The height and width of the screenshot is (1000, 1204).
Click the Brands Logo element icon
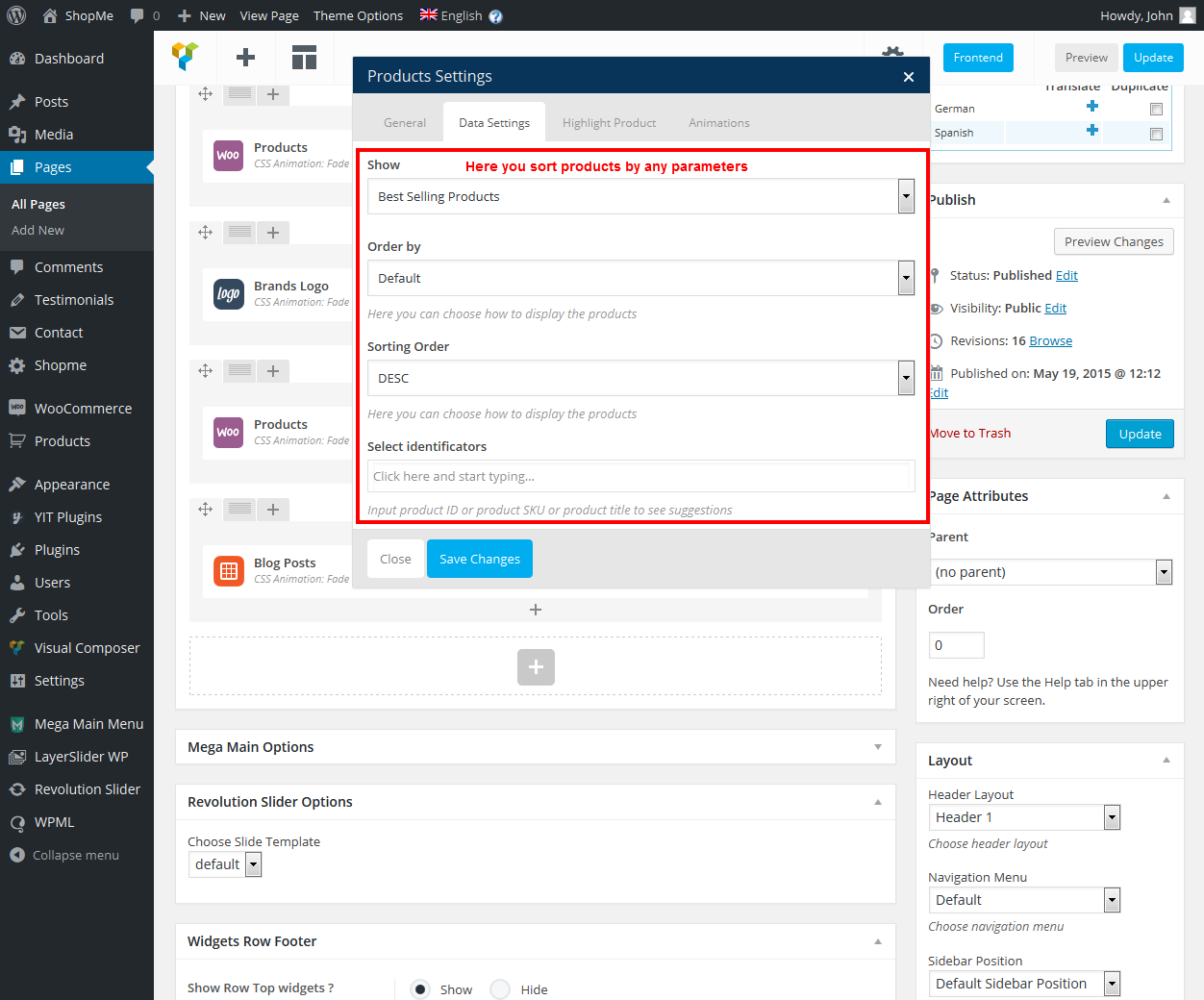pos(229,294)
